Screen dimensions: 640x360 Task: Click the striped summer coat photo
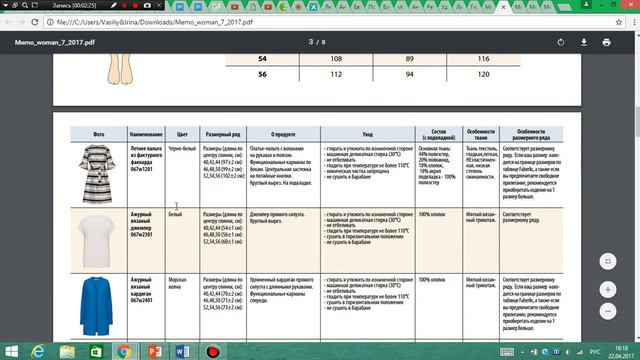pos(97,174)
